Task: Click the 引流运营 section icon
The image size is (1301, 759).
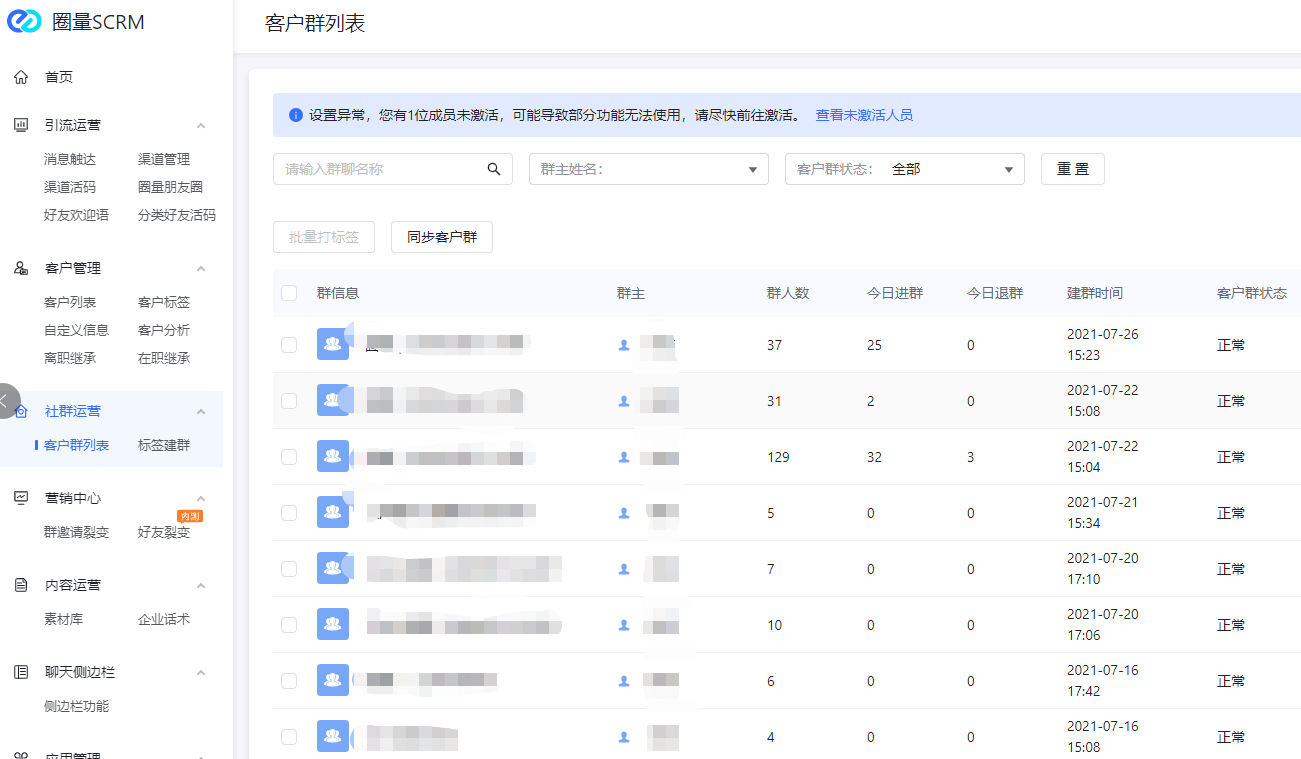Action: 21,125
